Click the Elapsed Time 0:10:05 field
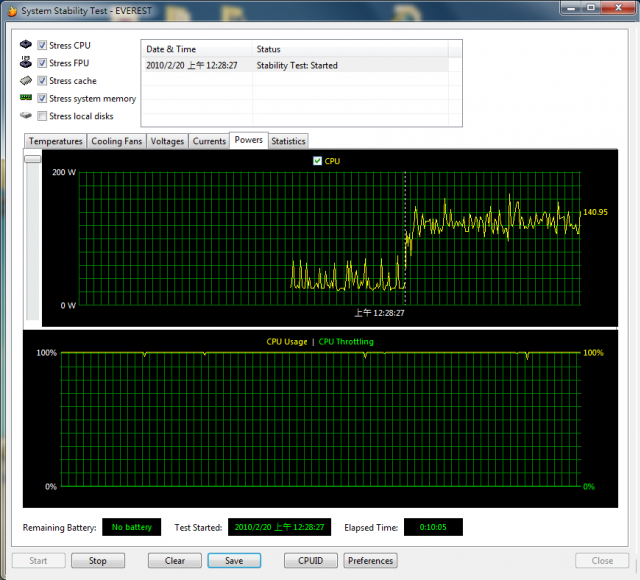Viewport: 640px width, 580px height. [x=433, y=527]
